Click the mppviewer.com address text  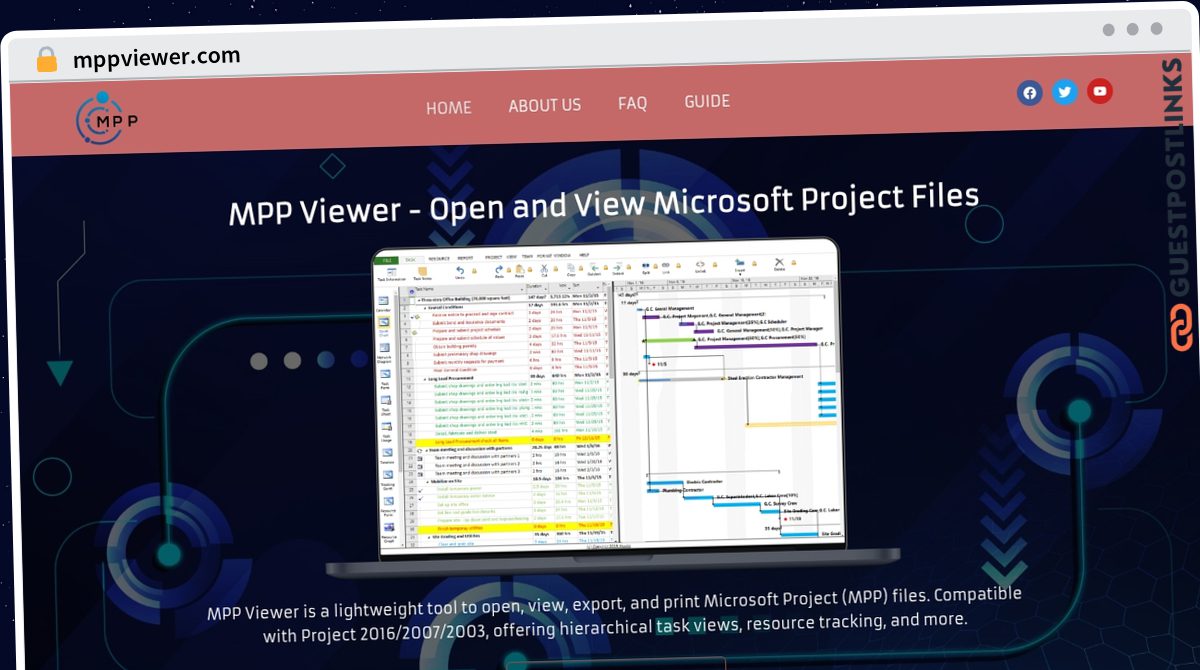point(156,57)
